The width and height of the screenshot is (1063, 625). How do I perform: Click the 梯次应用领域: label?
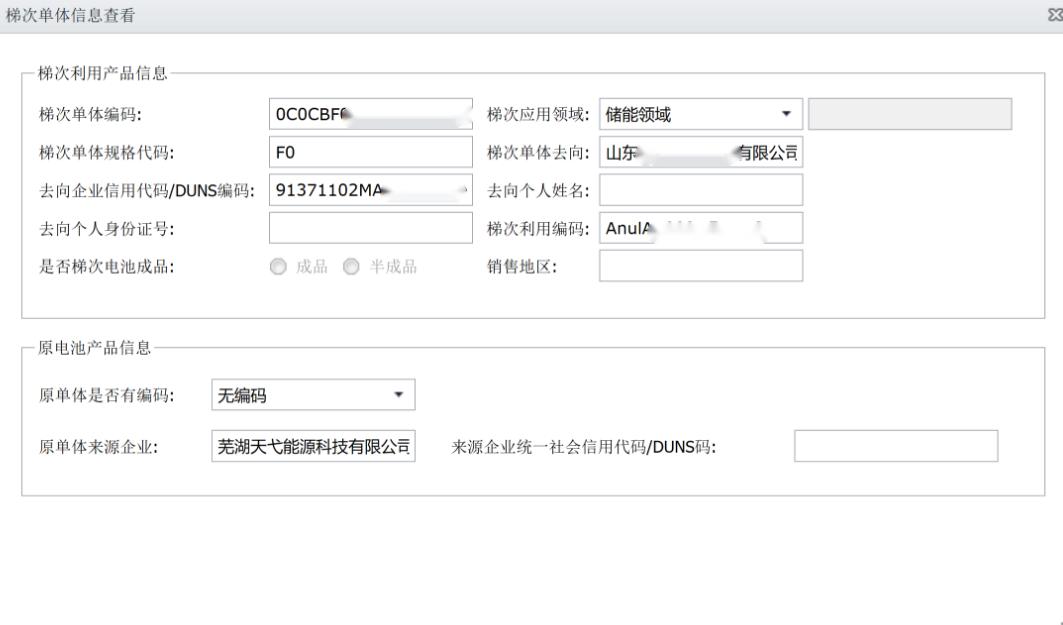[x=538, y=115]
